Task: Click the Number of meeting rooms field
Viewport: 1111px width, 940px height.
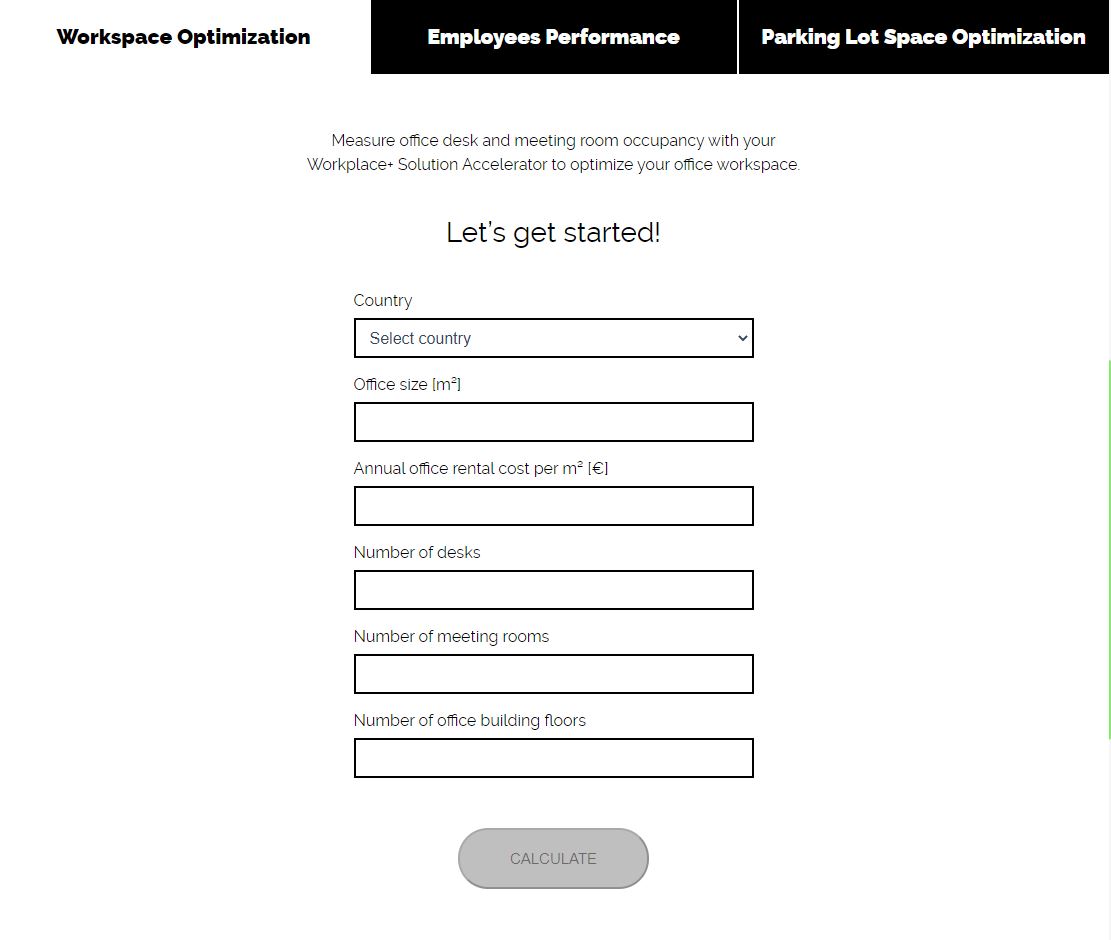Action: 553,674
